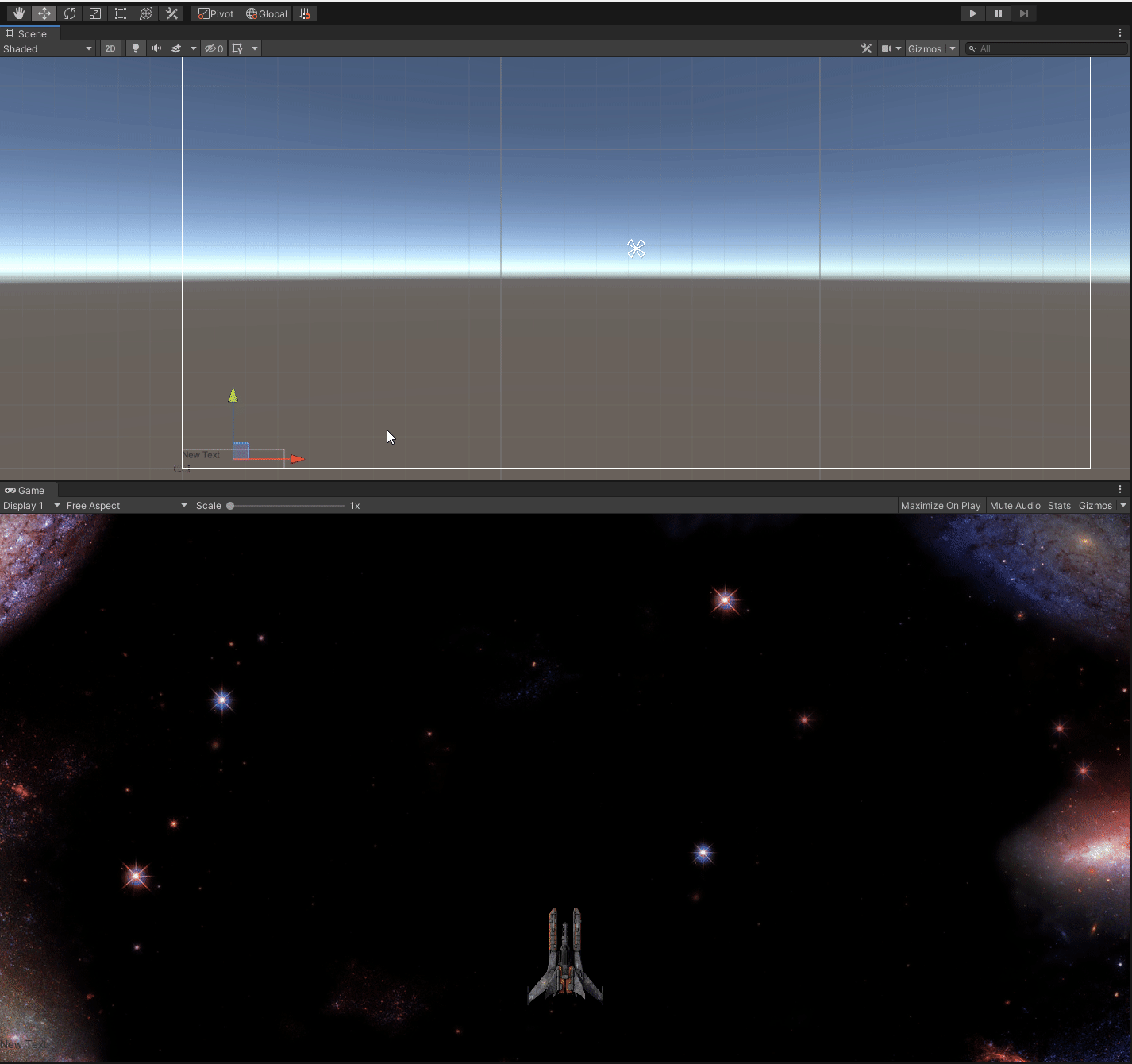Viewport: 1132px width, 1064px height.
Task: Open Game view Gizmos dropdown arrow
Action: click(1122, 505)
